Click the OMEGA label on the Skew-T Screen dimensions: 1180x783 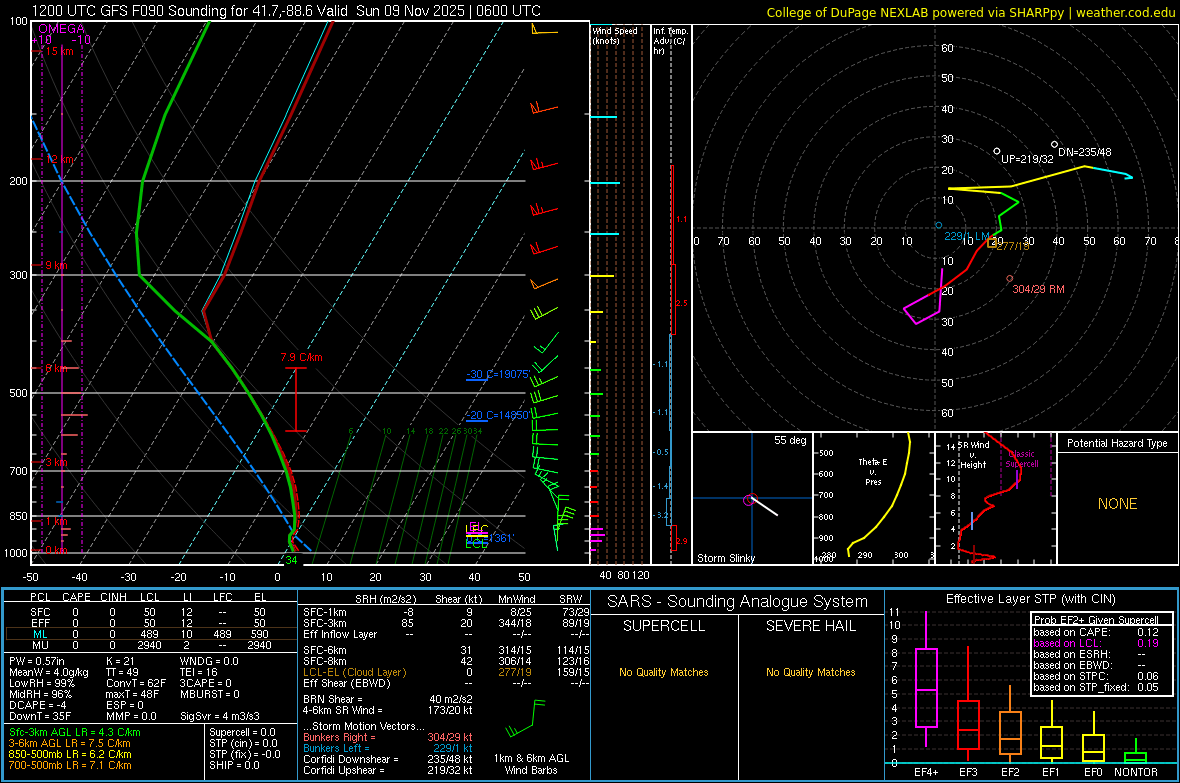pyautogui.click(x=61, y=29)
